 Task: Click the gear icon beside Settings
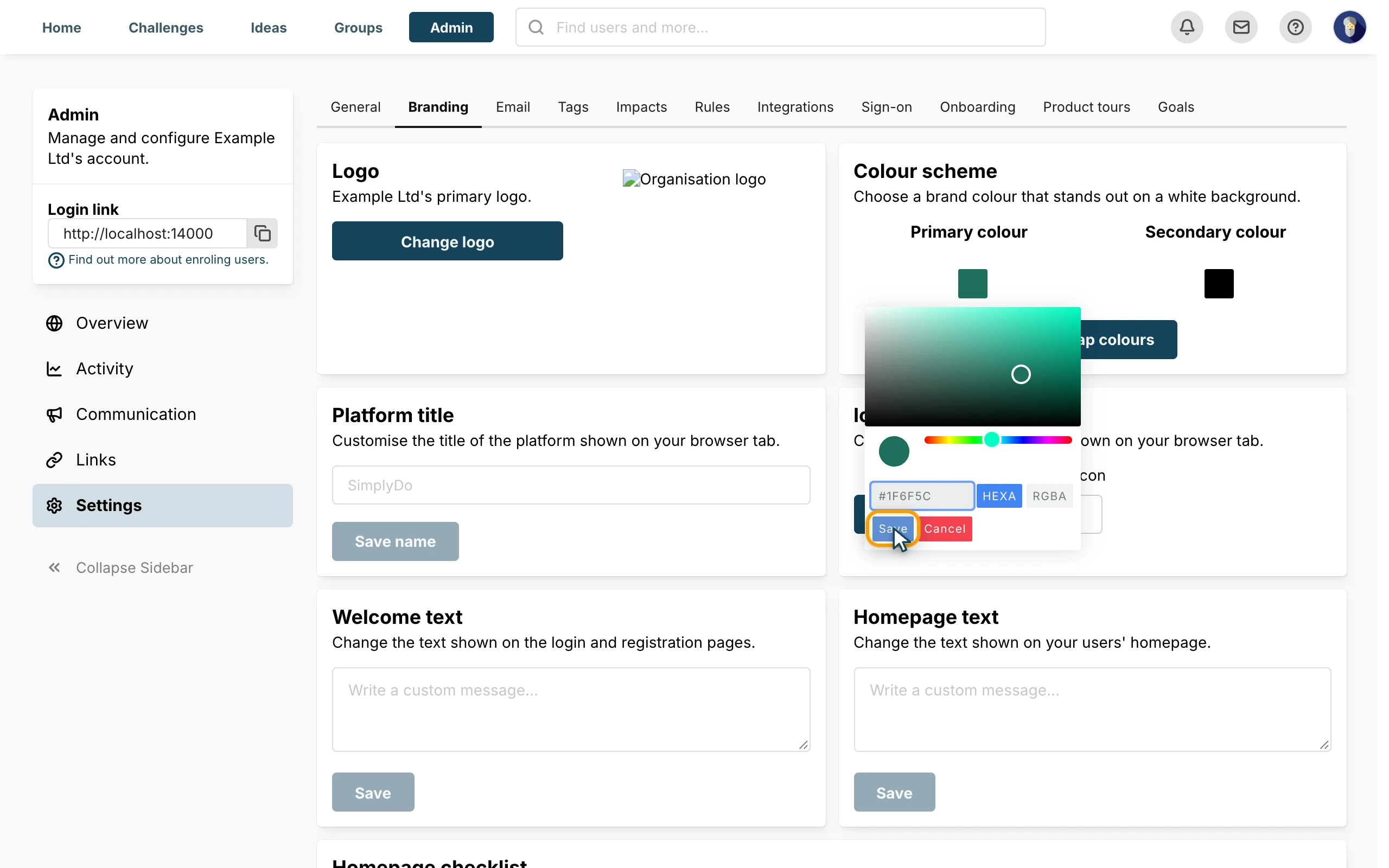pyautogui.click(x=54, y=505)
